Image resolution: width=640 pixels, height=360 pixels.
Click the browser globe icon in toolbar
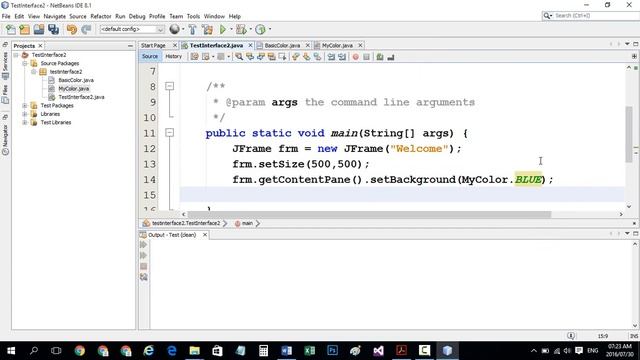pos(174,29)
